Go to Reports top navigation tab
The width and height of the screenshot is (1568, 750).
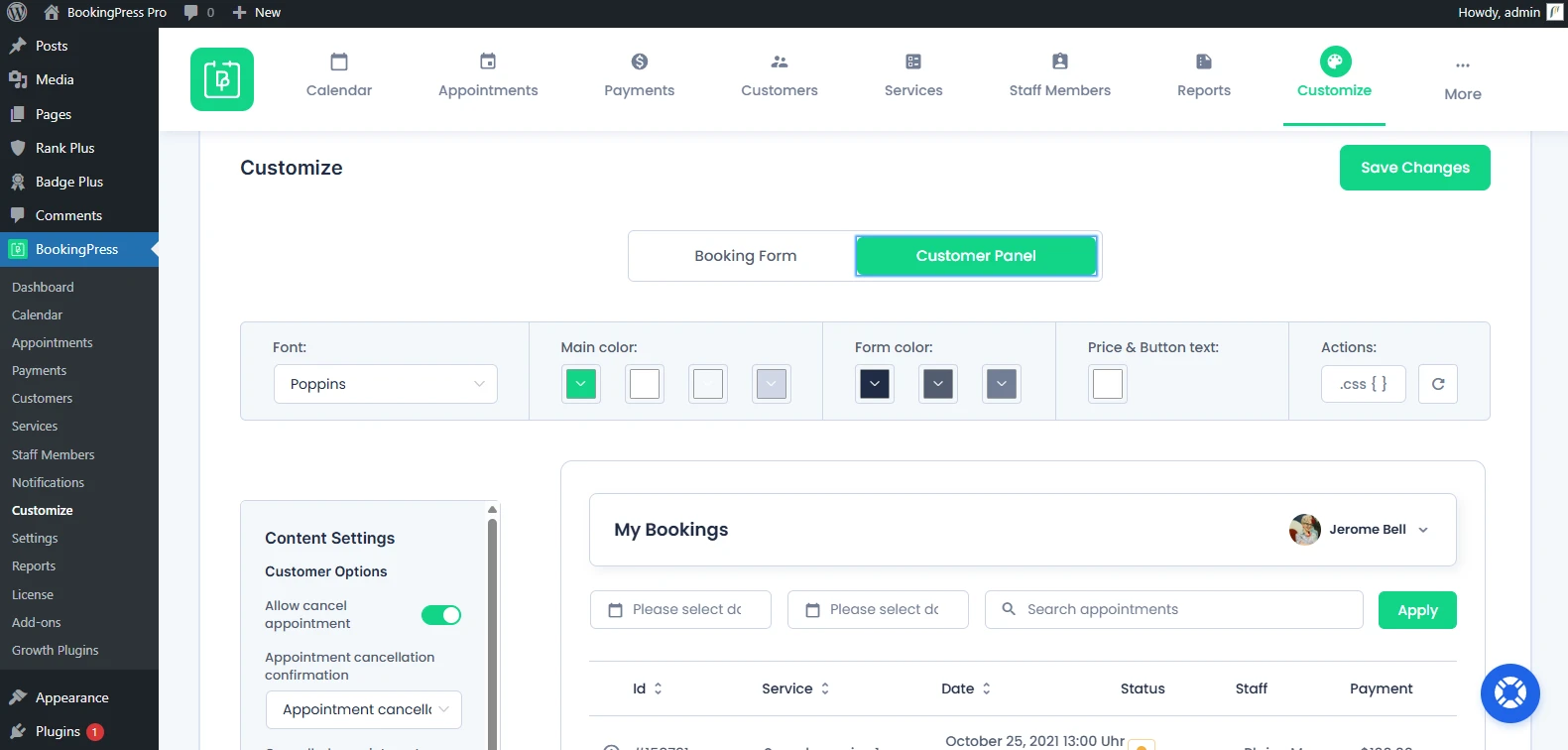point(1204,76)
